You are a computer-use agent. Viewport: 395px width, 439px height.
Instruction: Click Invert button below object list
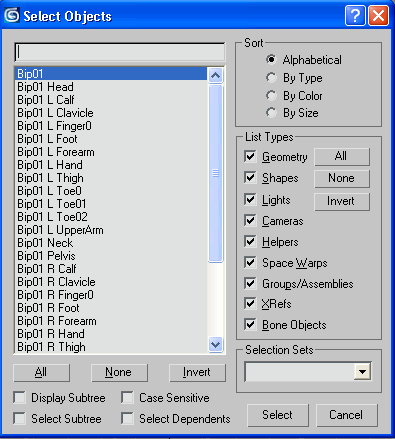197,372
